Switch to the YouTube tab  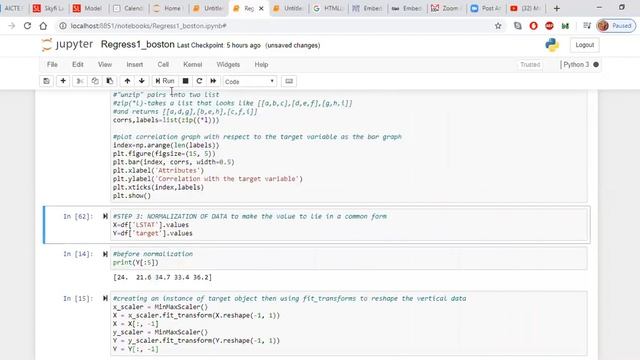526,8
